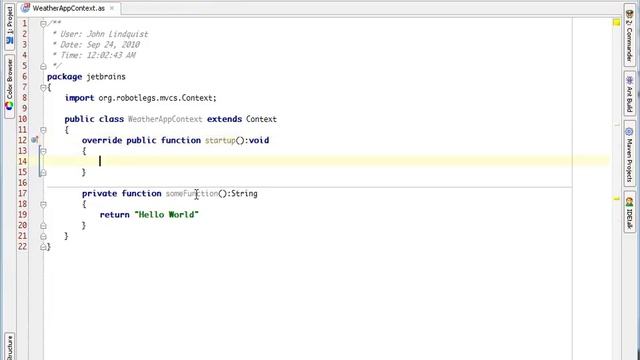Collapse the header comment at line 1
The height and width of the screenshot is (360, 640).
coord(43,24)
